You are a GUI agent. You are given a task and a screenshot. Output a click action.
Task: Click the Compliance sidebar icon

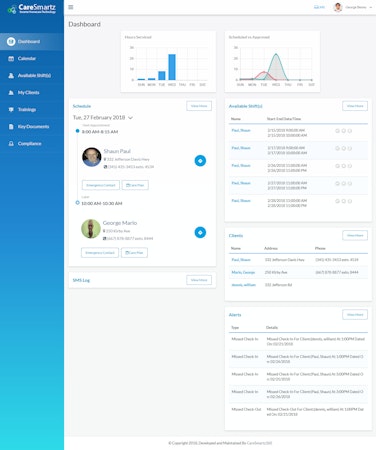pyautogui.click(x=11, y=144)
